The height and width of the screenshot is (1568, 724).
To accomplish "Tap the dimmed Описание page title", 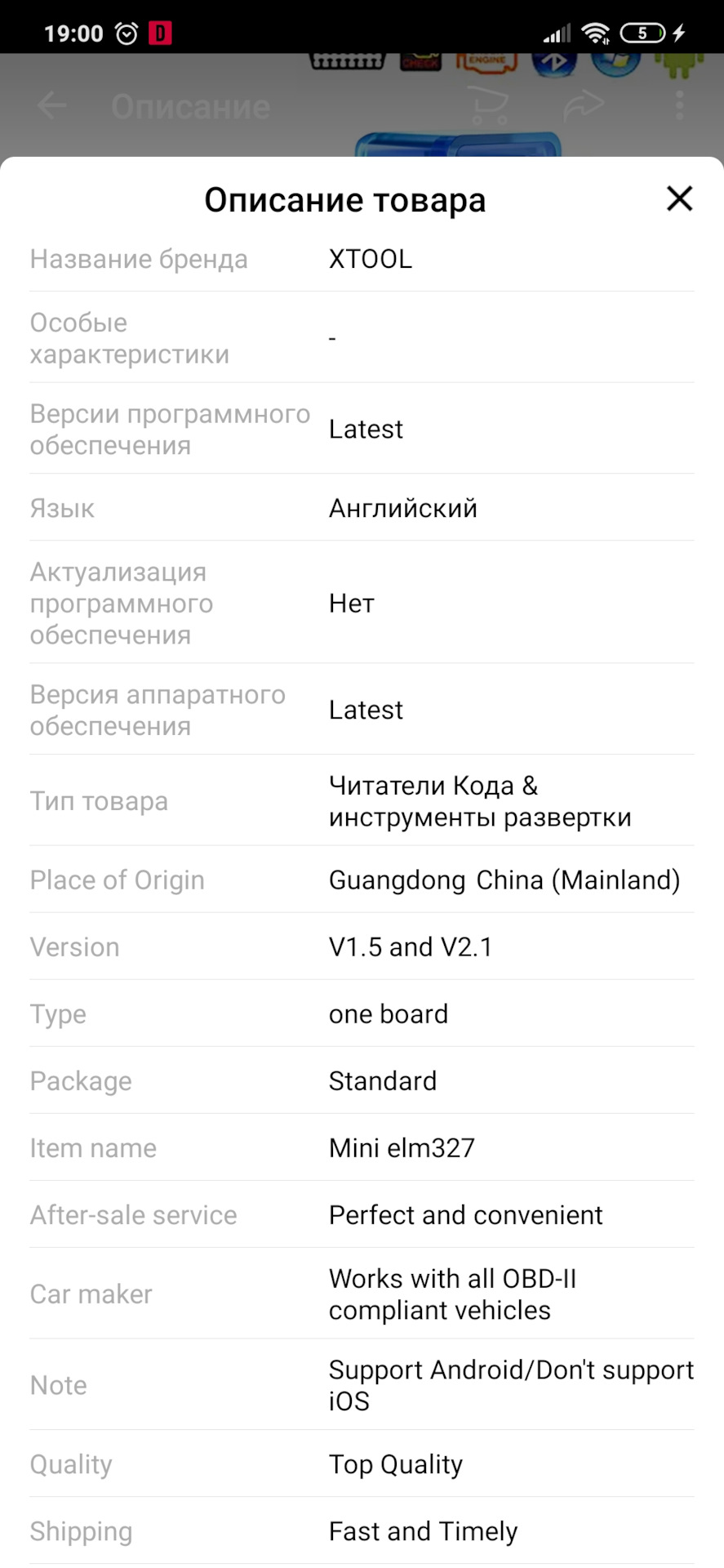I will (x=190, y=107).
